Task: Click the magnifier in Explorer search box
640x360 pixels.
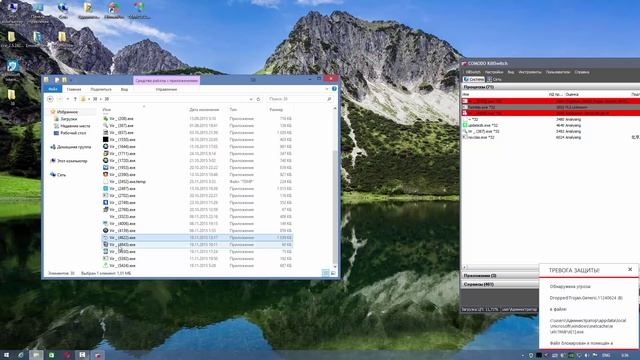Action: coord(329,99)
